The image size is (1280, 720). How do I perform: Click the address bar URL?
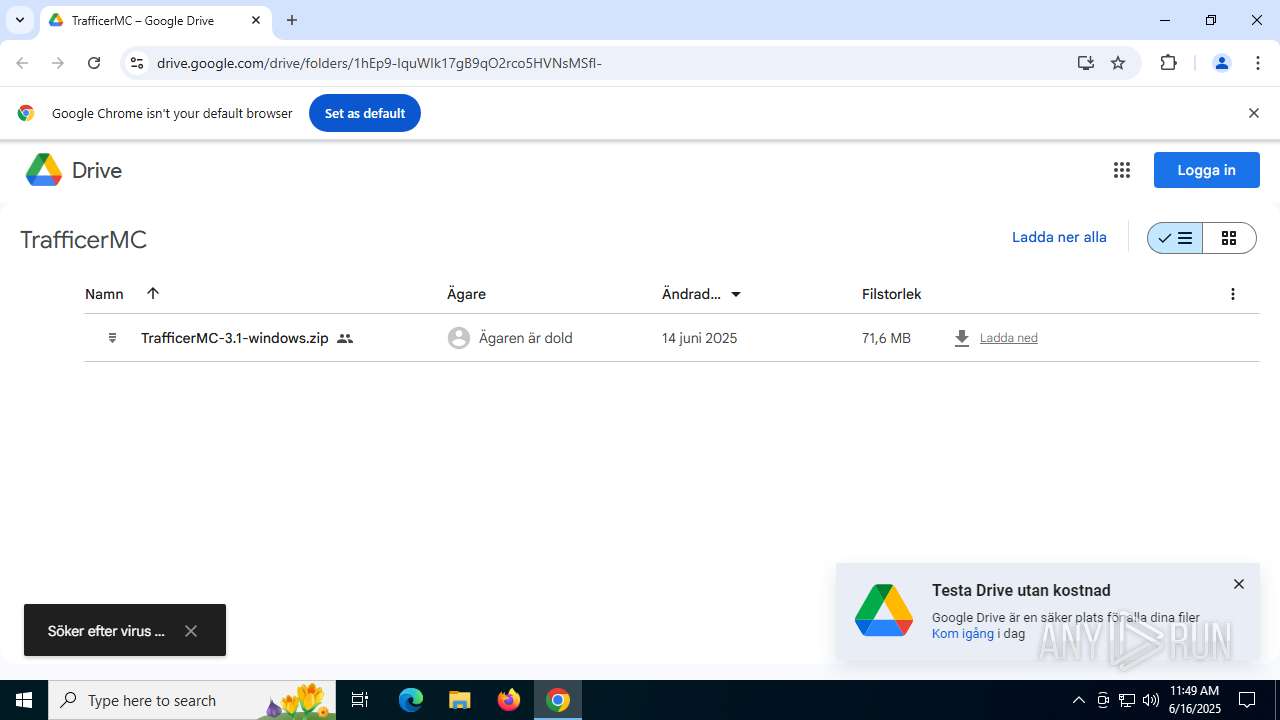point(379,63)
